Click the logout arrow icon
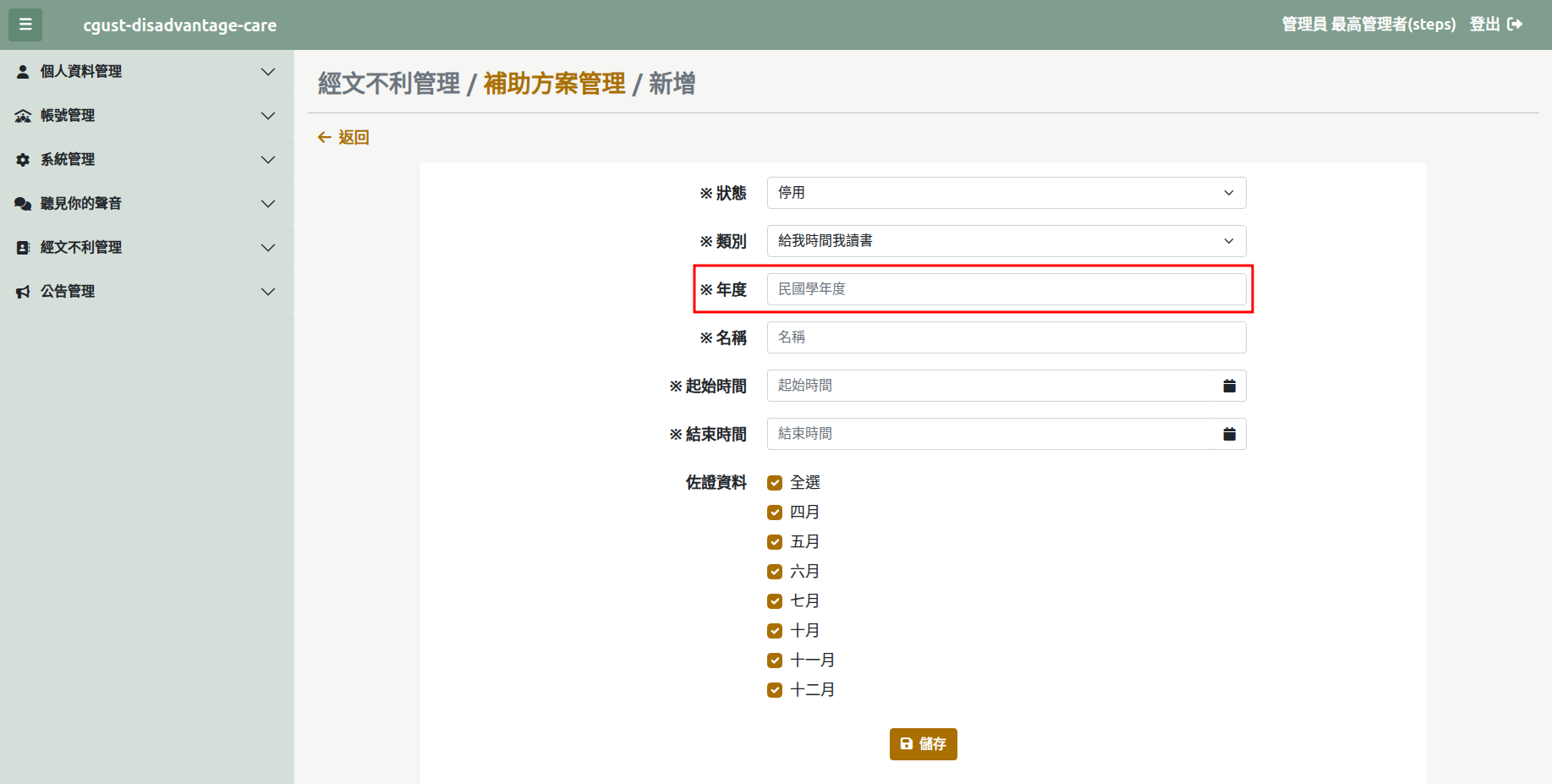The height and width of the screenshot is (784, 1552). coord(1515,25)
